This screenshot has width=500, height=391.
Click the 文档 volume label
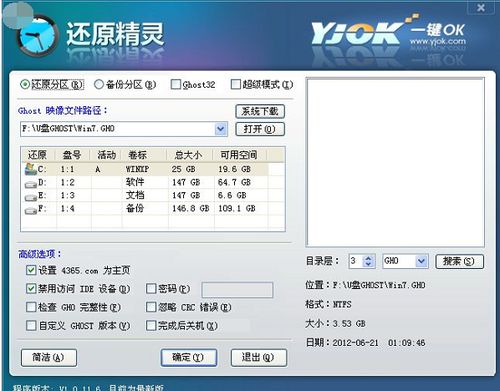135,195
